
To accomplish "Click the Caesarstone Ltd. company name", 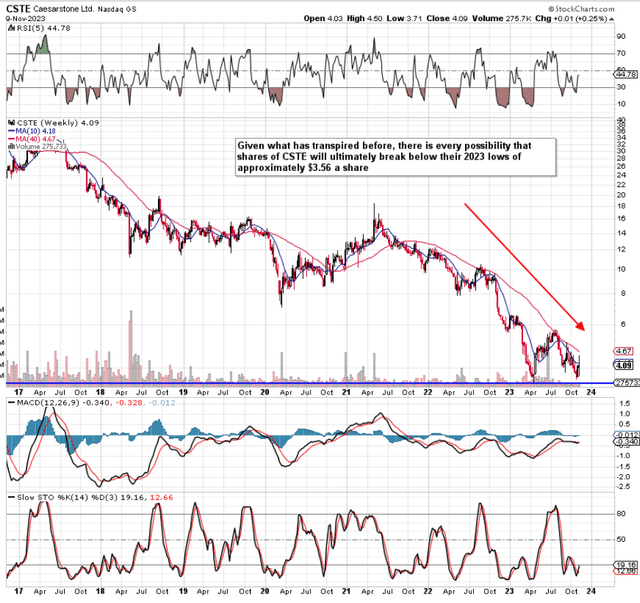I will [64, 9].
